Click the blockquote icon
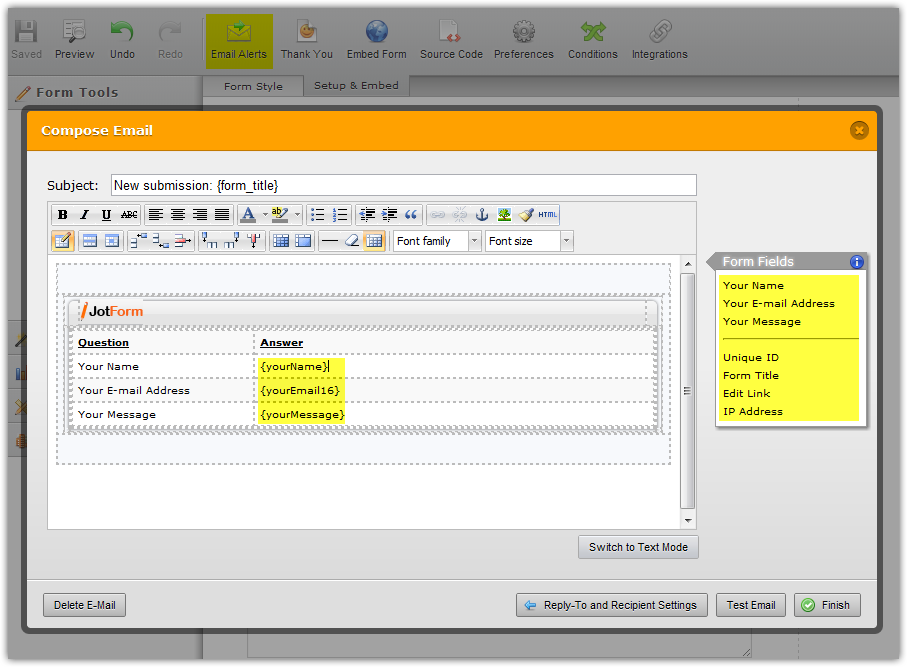Viewport: 907px width, 667px height. coord(411,215)
